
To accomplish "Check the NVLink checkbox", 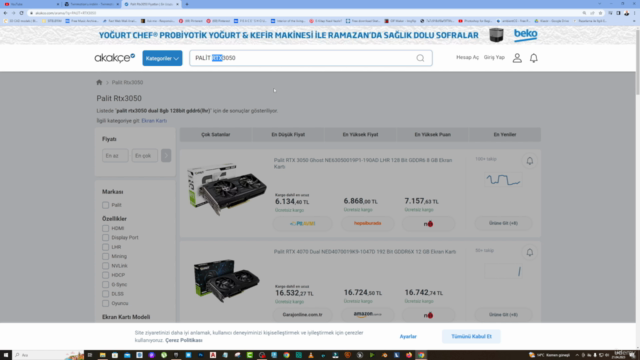I will click(105, 266).
